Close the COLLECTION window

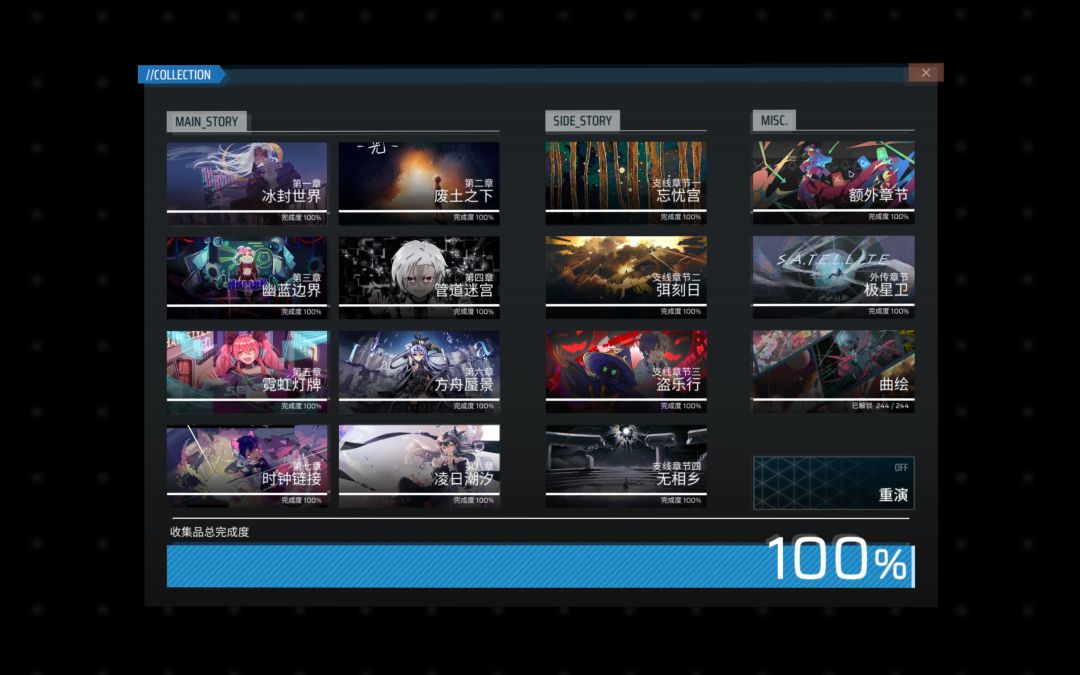(x=926, y=73)
